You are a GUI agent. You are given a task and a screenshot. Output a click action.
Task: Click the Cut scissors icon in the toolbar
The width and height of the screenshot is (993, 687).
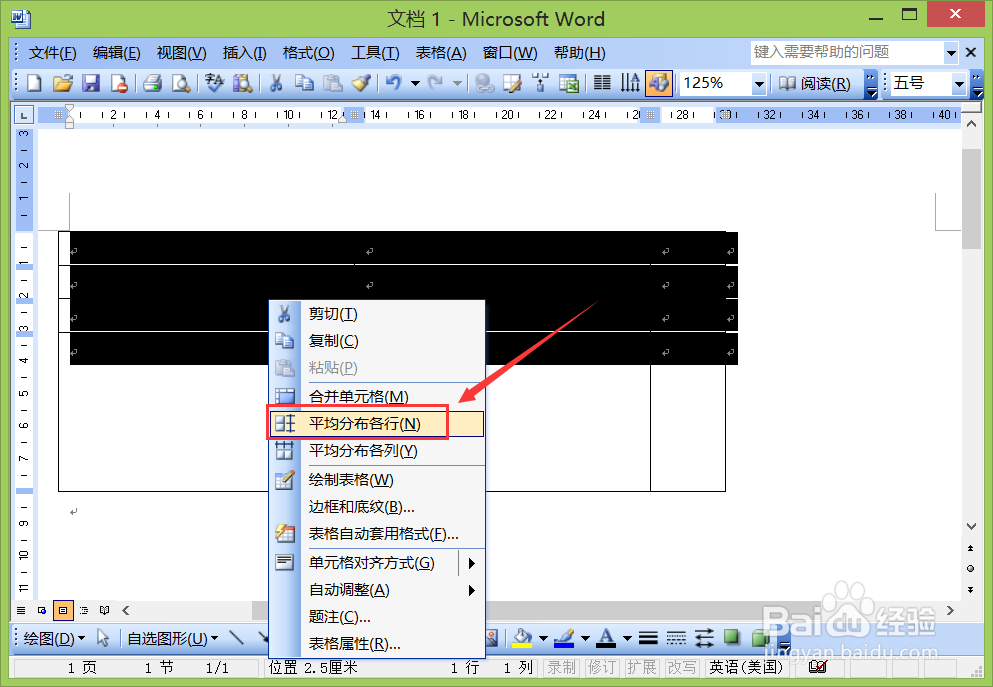pos(275,83)
